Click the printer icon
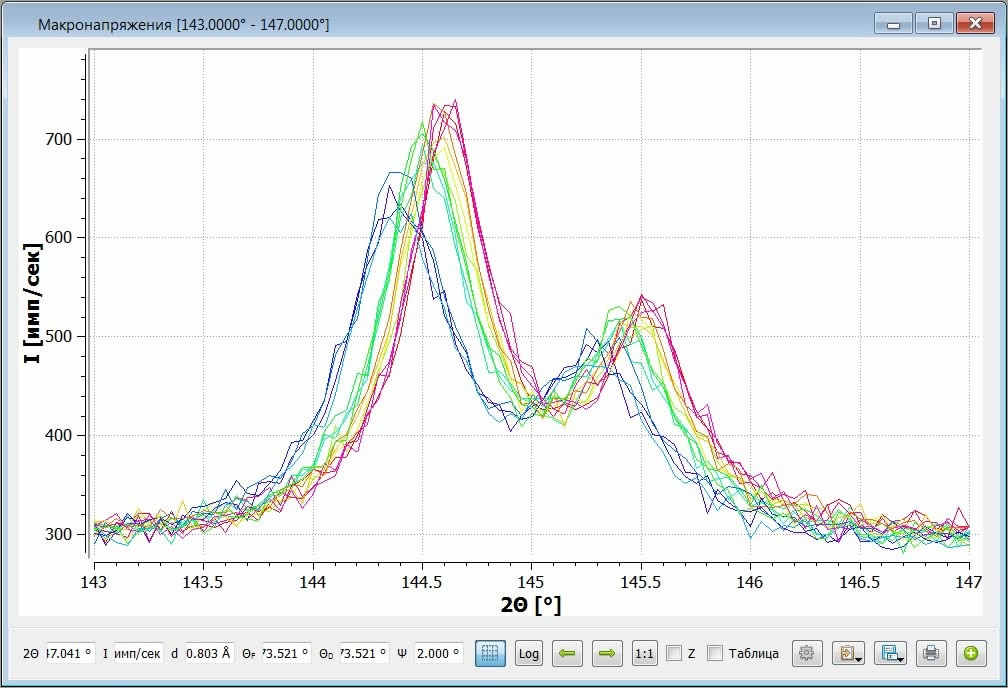 (x=931, y=654)
